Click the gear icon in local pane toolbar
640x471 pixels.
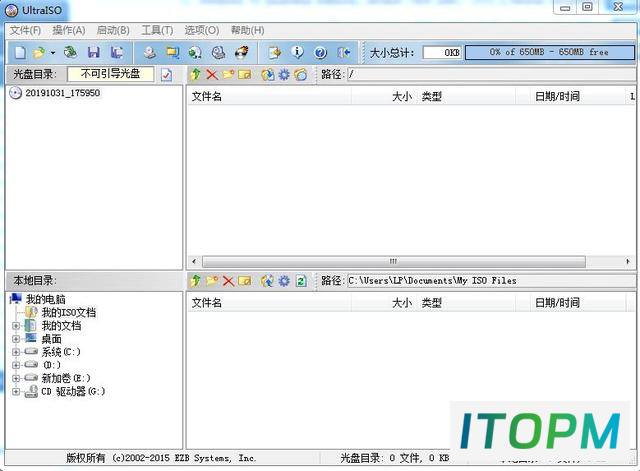(x=284, y=281)
